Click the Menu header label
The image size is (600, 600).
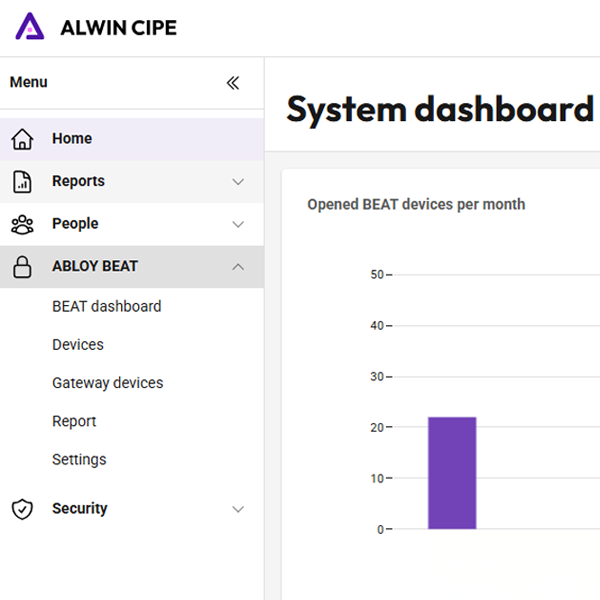(x=28, y=82)
